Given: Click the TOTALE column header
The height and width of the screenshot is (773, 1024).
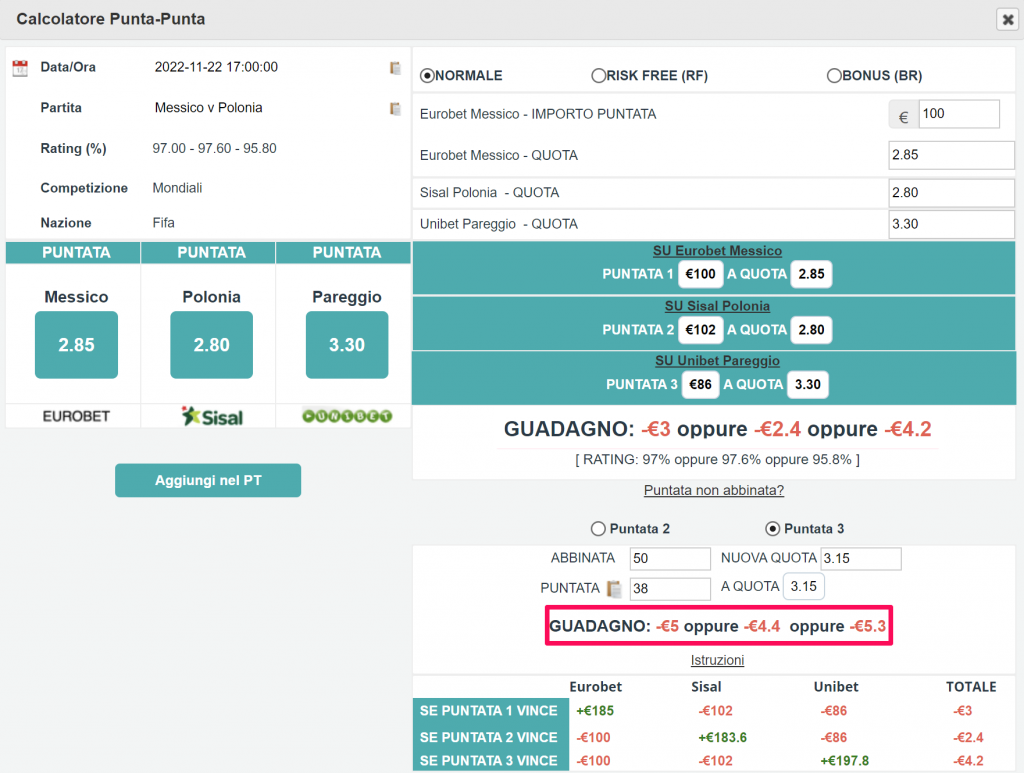Looking at the screenshot, I should pyautogui.click(x=971, y=687).
